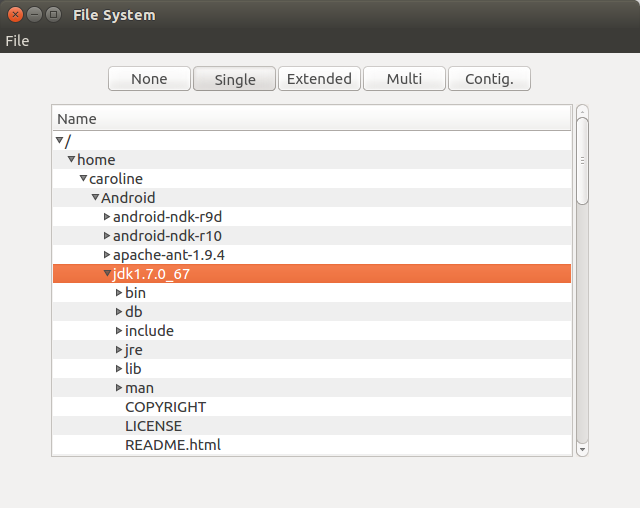Open the File menu
This screenshot has width=640, height=508.
point(17,41)
